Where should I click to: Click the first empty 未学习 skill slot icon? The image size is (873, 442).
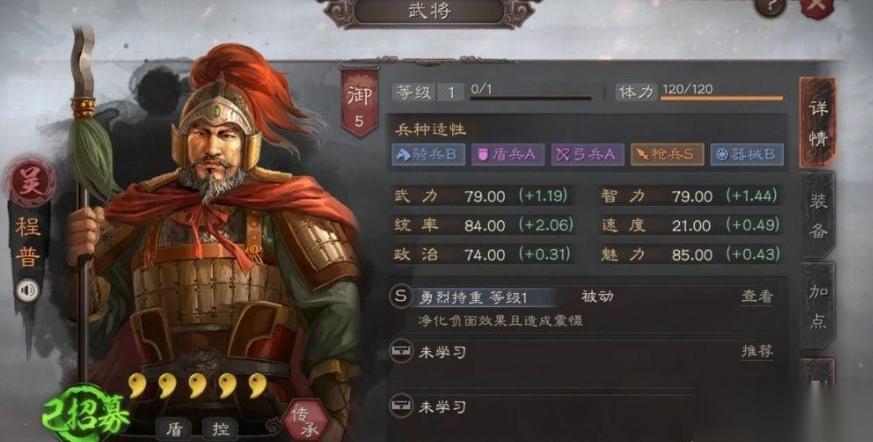click(x=400, y=352)
